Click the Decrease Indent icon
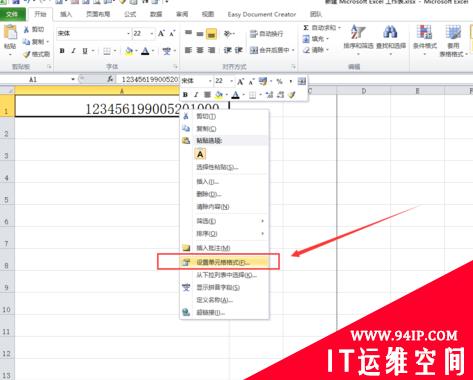 click(228, 50)
